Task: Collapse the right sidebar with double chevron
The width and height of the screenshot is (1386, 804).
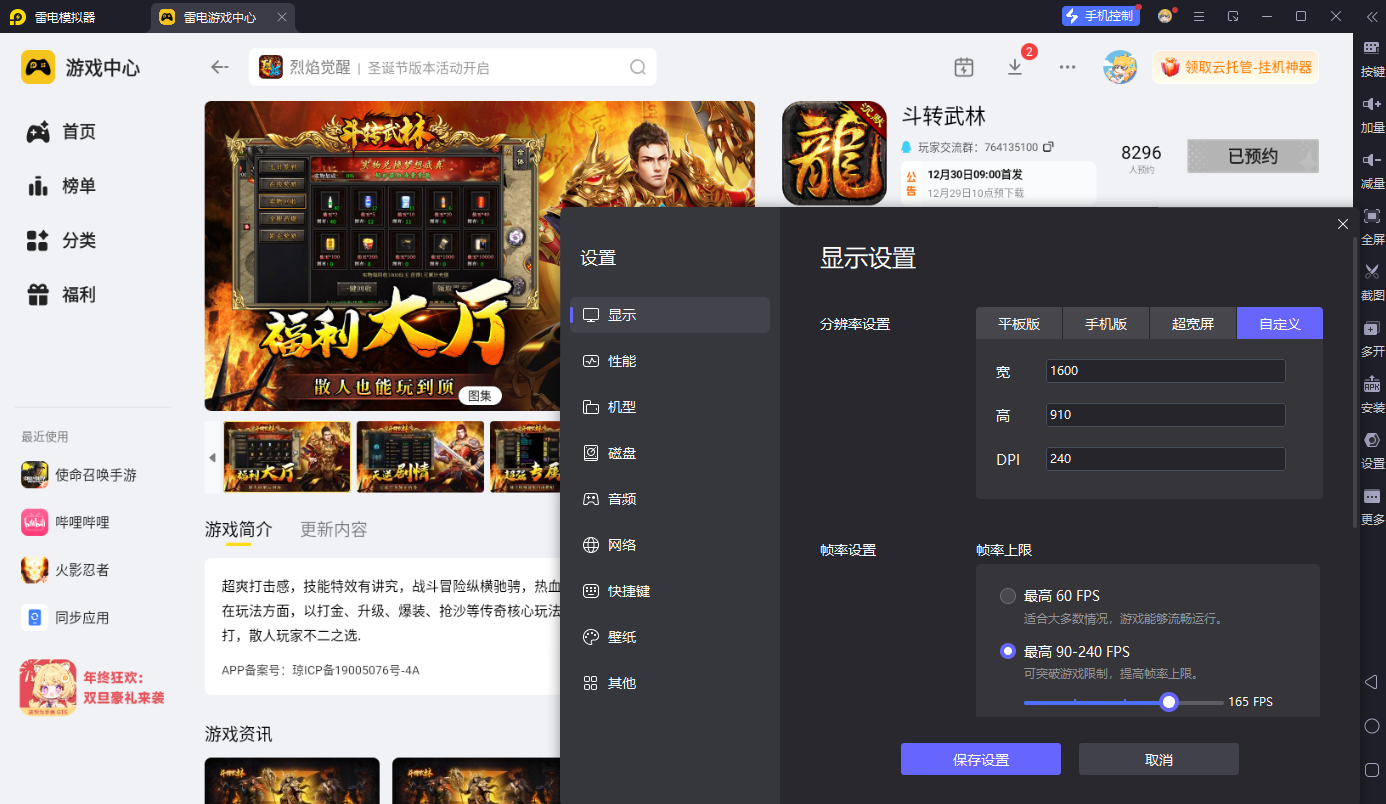Action: 1371,16
